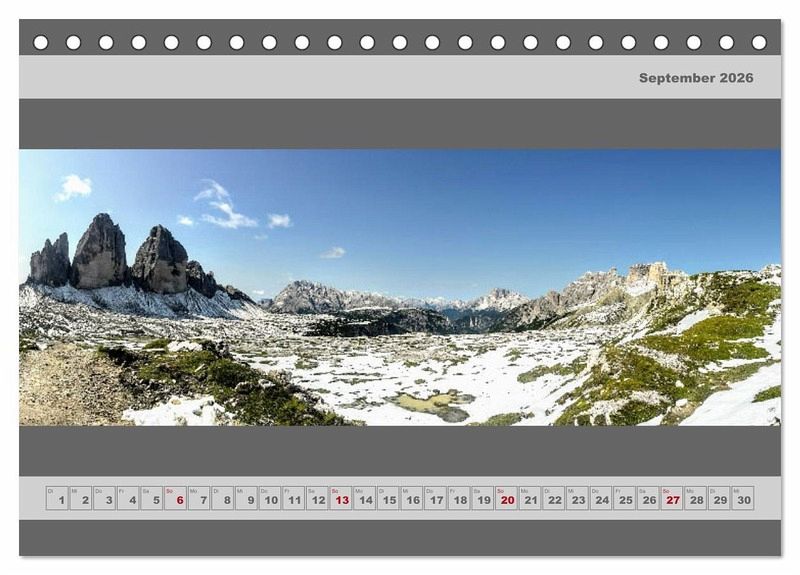This screenshot has width=800, height=575.
Task: Select day 18 in the calendar strip
Action: tap(459, 498)
